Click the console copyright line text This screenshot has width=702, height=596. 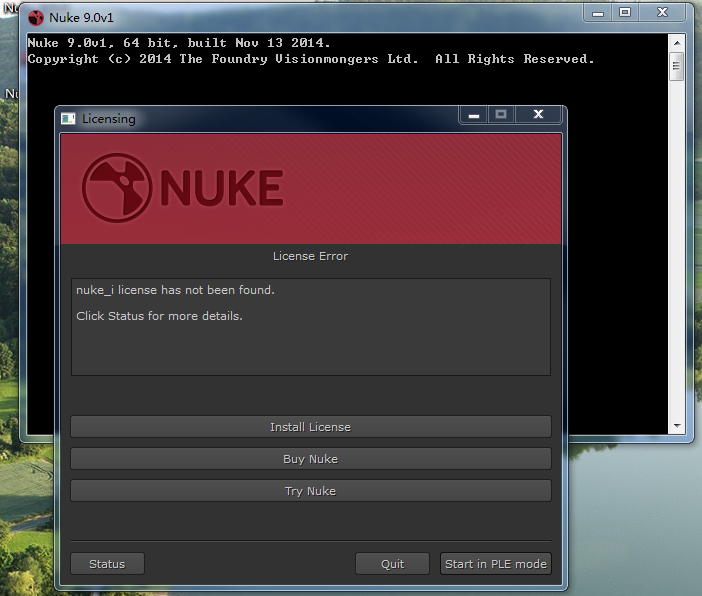point(311,59)
